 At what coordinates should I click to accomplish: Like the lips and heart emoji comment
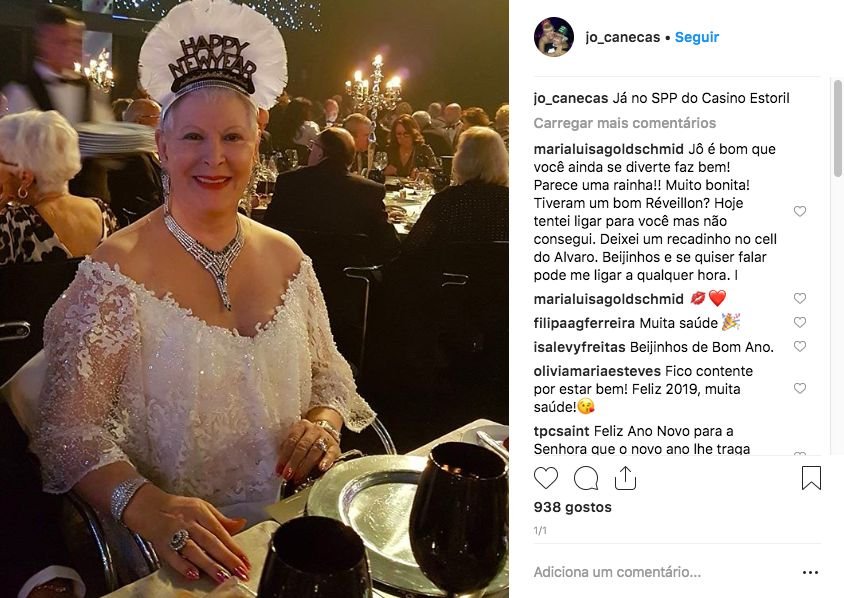[x=800, y=298]
